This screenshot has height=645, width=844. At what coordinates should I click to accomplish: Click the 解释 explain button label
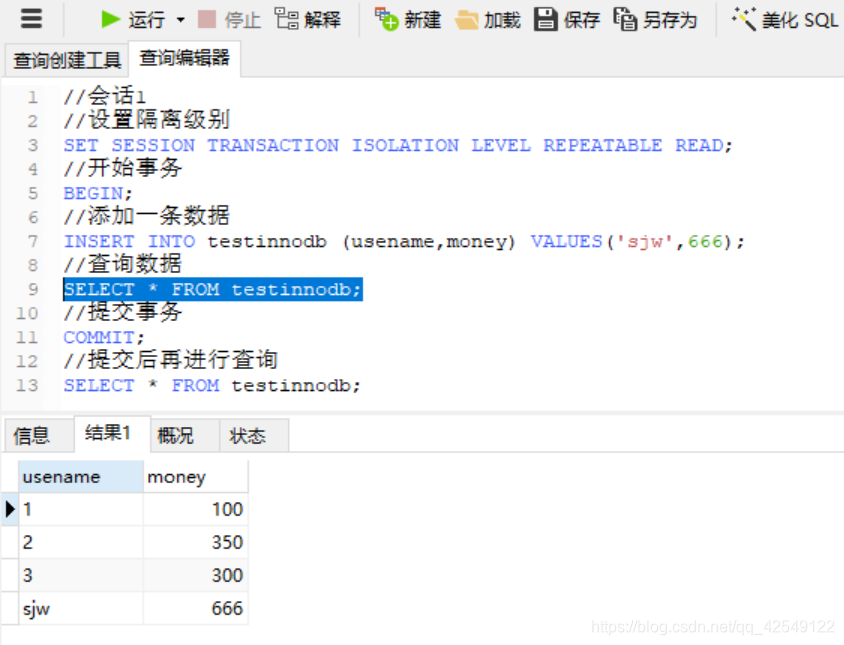(322, 20)
